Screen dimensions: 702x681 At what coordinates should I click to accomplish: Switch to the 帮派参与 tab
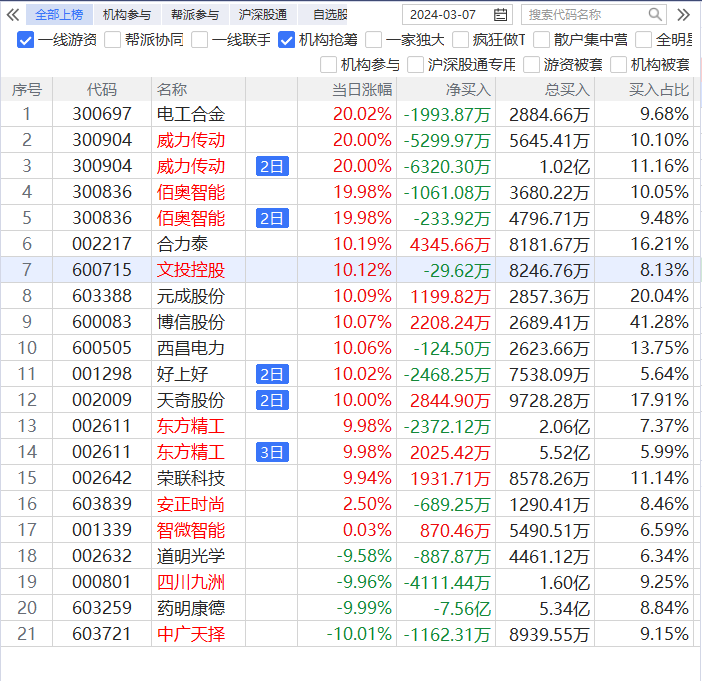195,15
